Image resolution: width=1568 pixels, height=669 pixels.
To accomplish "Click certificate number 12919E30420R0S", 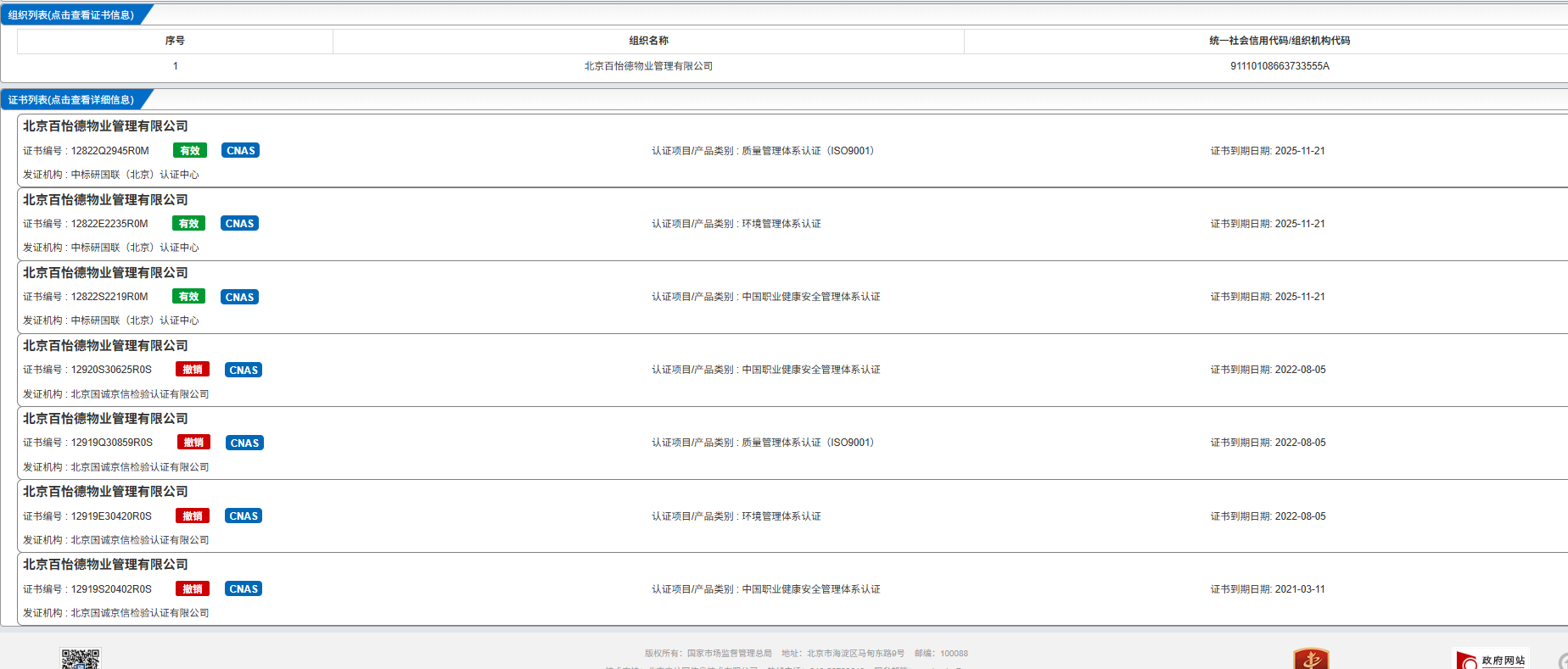I will click(x=111, y=516).
